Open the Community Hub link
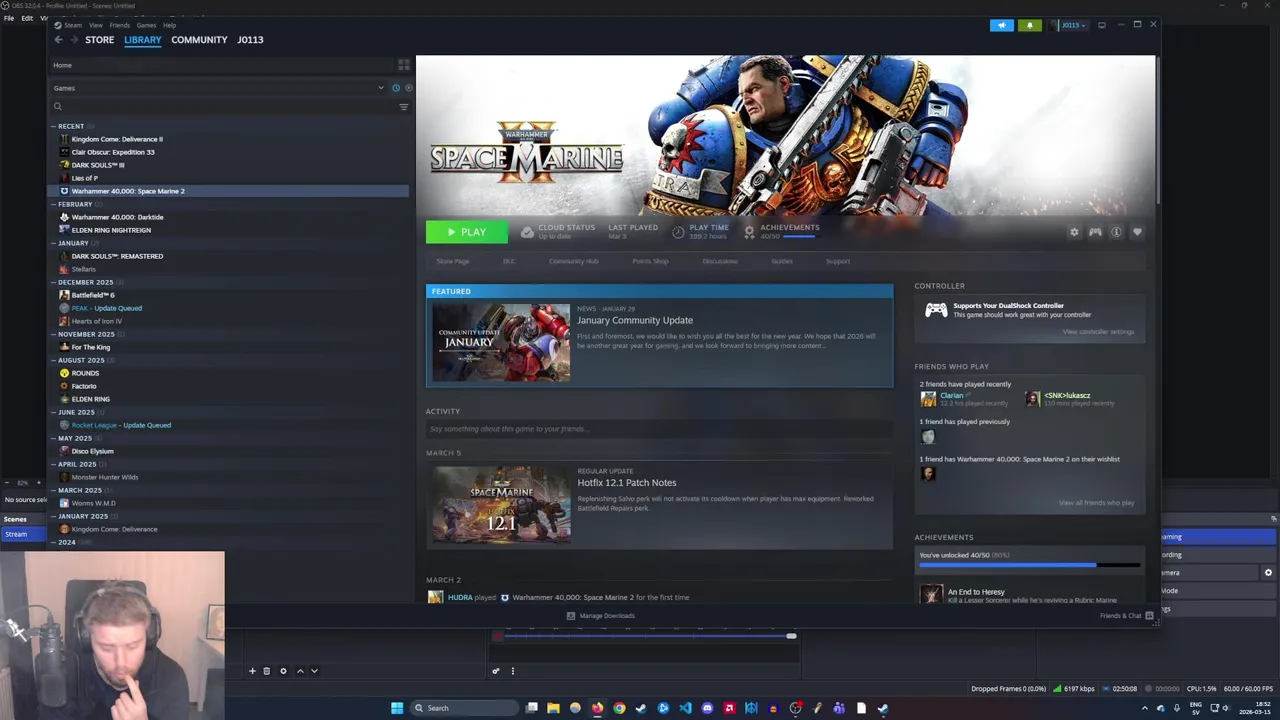This screenshot has width=1280, height=720. (x=573, y=261)
